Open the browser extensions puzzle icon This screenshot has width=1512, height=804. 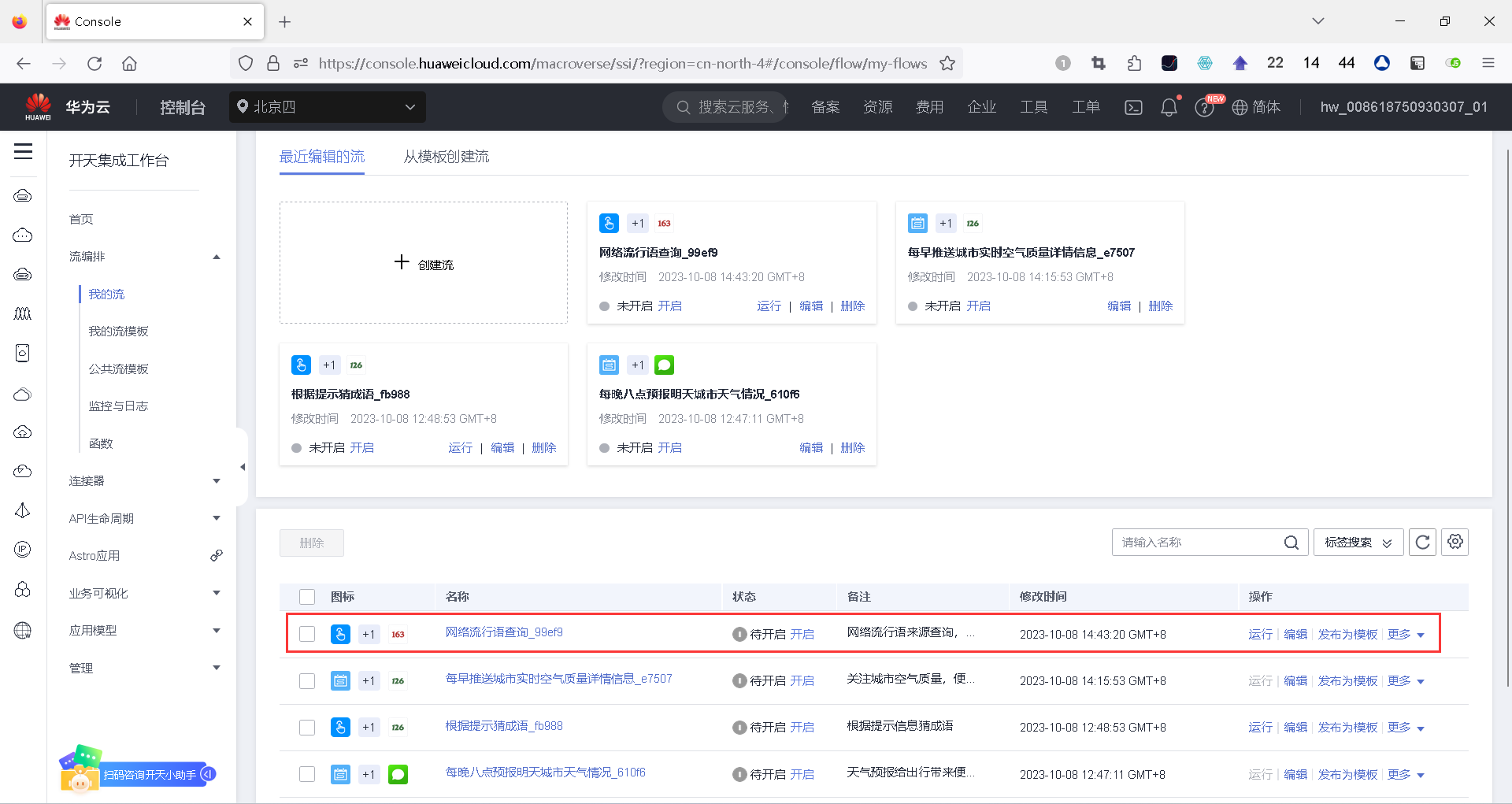point(1134,64)
